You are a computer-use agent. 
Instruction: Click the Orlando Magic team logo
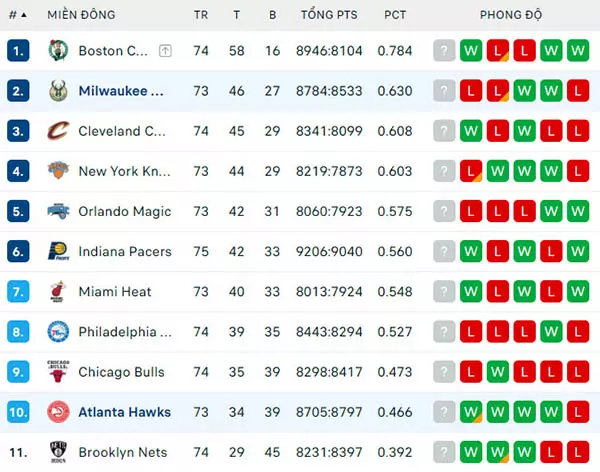tap(58, 211)
